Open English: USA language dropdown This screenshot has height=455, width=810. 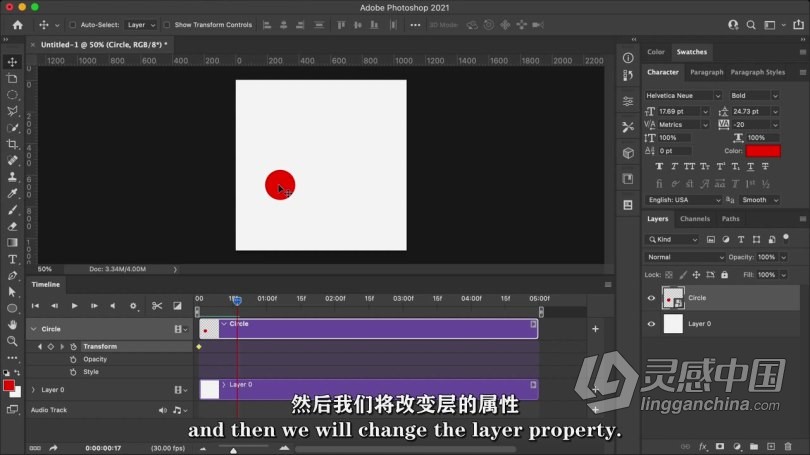(x=683, y=200)
